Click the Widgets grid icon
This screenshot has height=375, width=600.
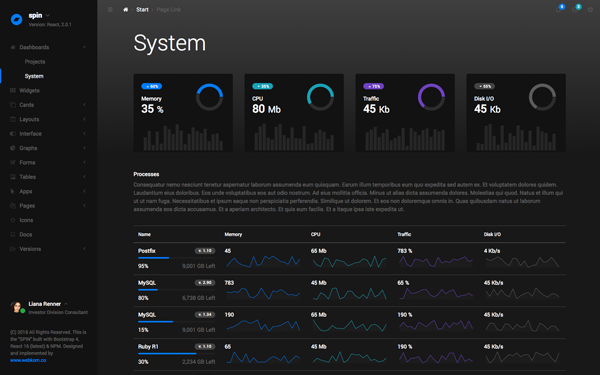tap(13, 91)
